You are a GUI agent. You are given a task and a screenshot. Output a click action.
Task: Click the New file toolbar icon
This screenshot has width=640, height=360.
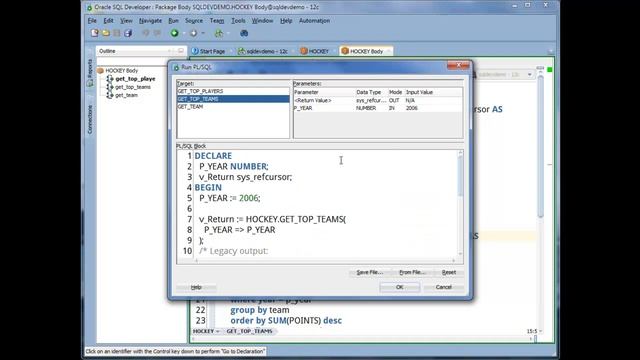pos(95,33)
